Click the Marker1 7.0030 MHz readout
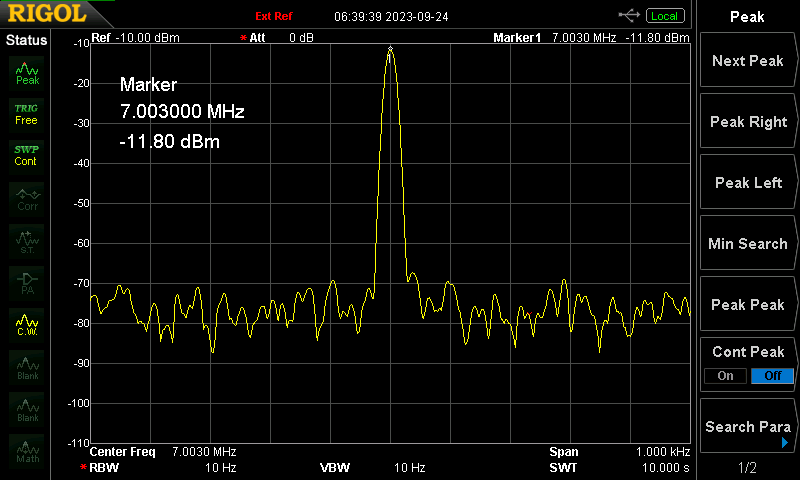 (555, 38)
